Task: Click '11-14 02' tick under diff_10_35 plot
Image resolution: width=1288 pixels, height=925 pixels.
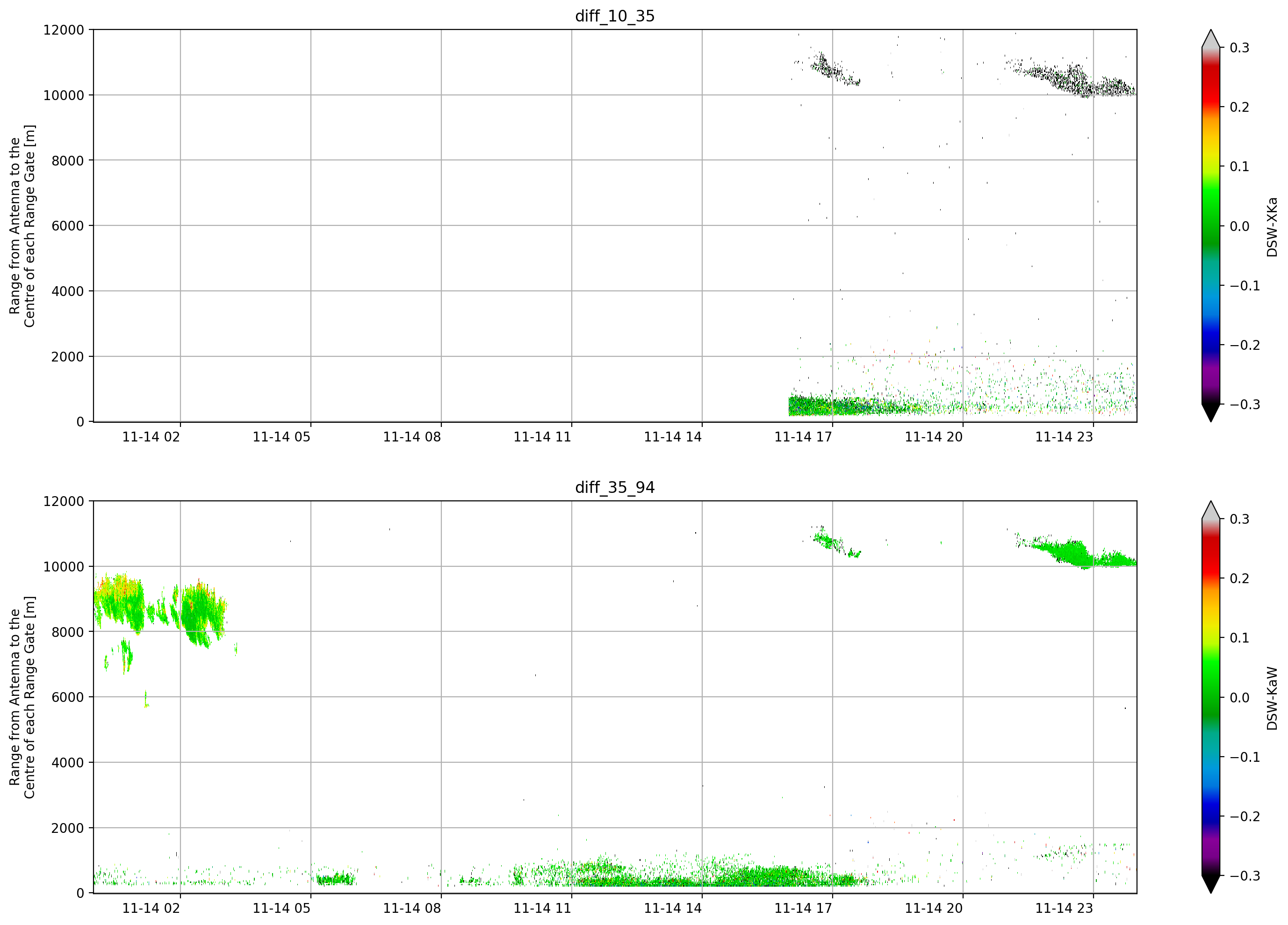Action: pos(151,437)
